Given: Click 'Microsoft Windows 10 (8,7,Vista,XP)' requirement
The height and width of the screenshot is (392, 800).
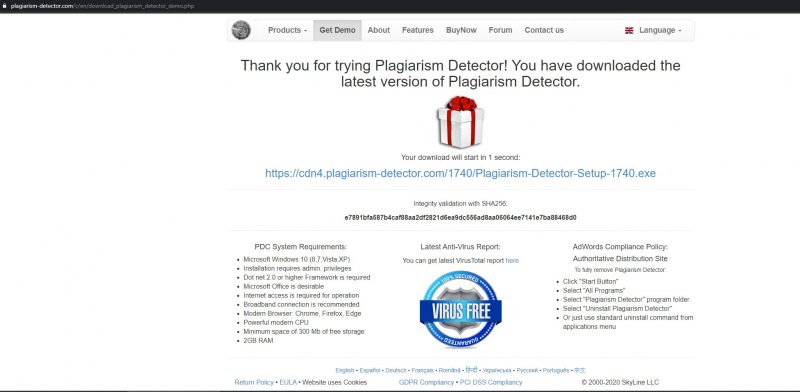Looking at the screenshot, I should (x=296, y=259).
